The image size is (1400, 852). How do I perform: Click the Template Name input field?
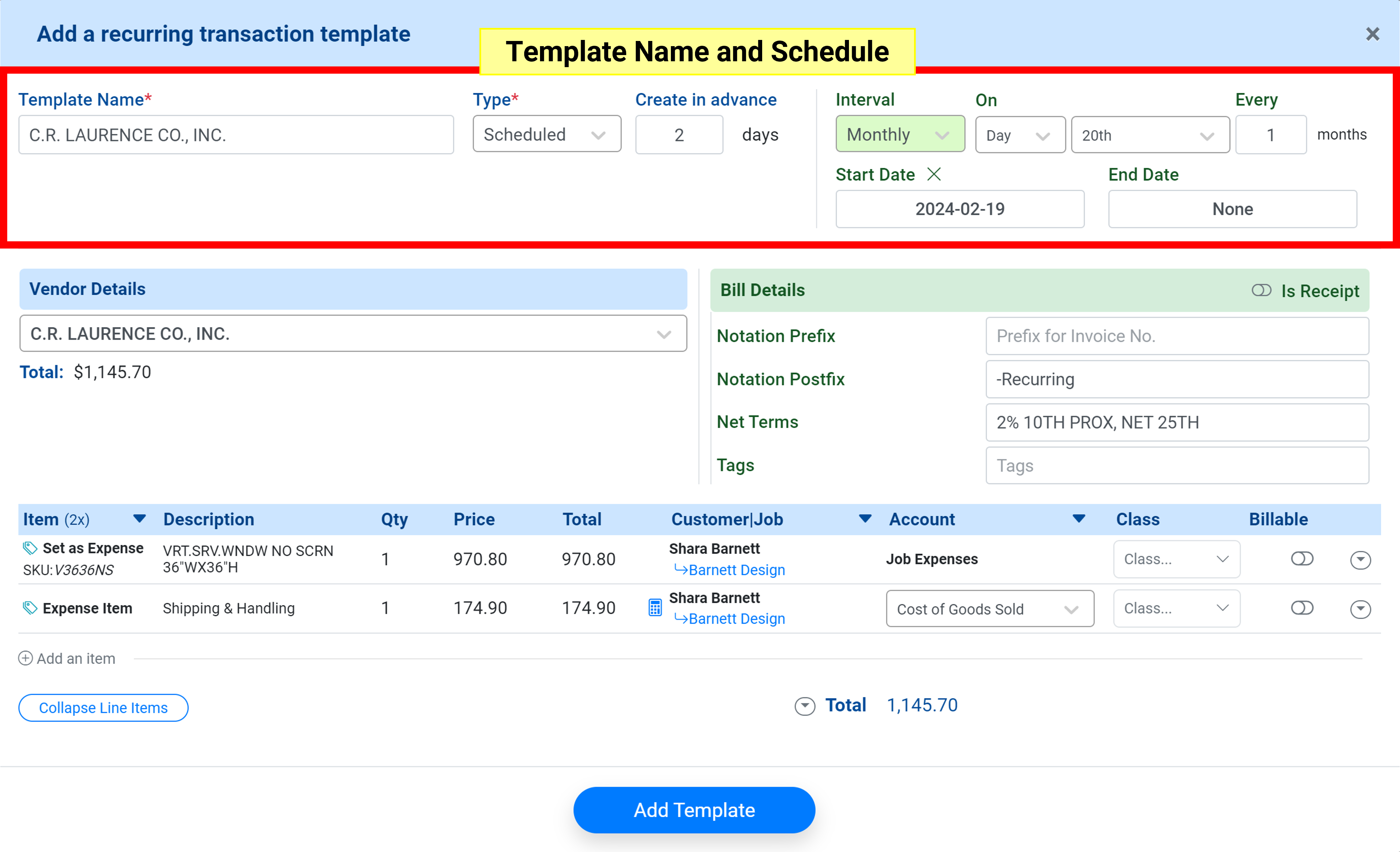pyautogui.click(x=236, y=135)
